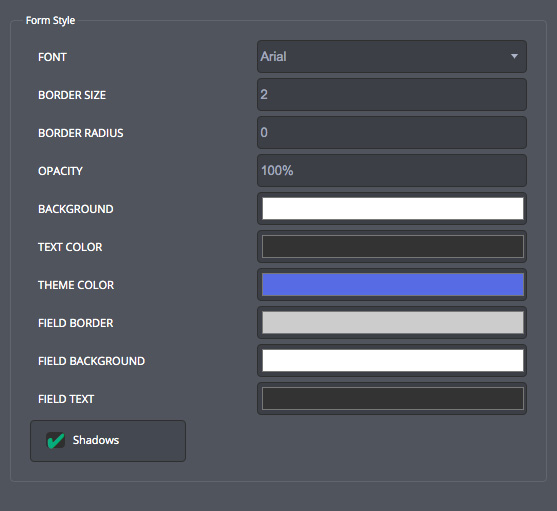Screen dimensions: 557x511
Task: Open the Font dropdown showing Arial
Action: tap(392, 56)
